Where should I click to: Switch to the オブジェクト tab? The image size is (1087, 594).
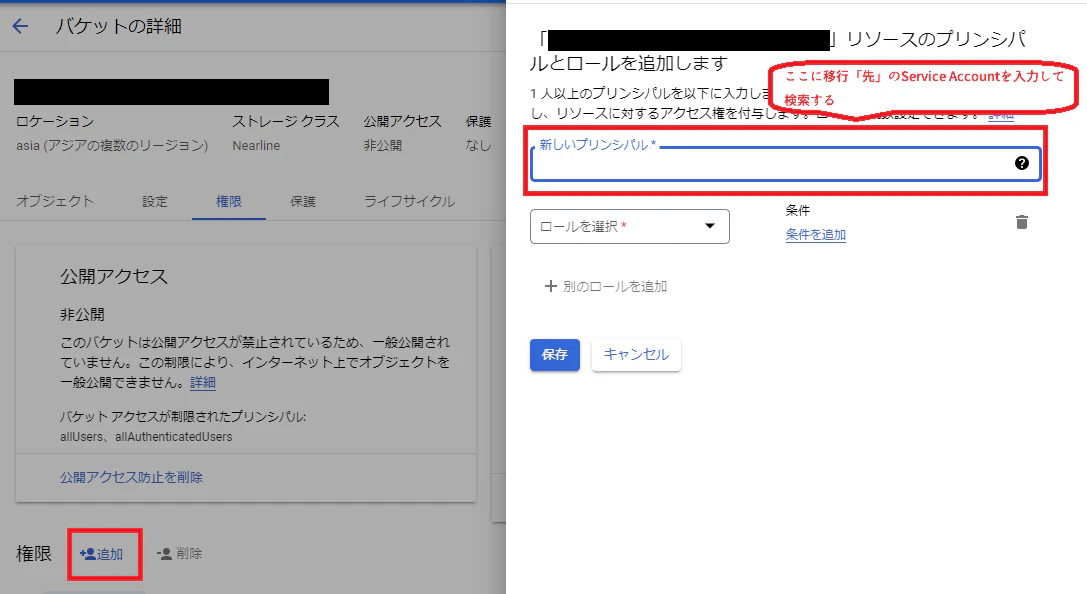click(55, 201)
